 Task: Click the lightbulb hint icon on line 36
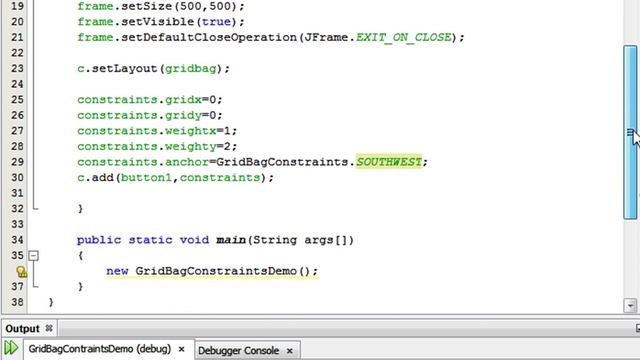click(x=21, y=271)
